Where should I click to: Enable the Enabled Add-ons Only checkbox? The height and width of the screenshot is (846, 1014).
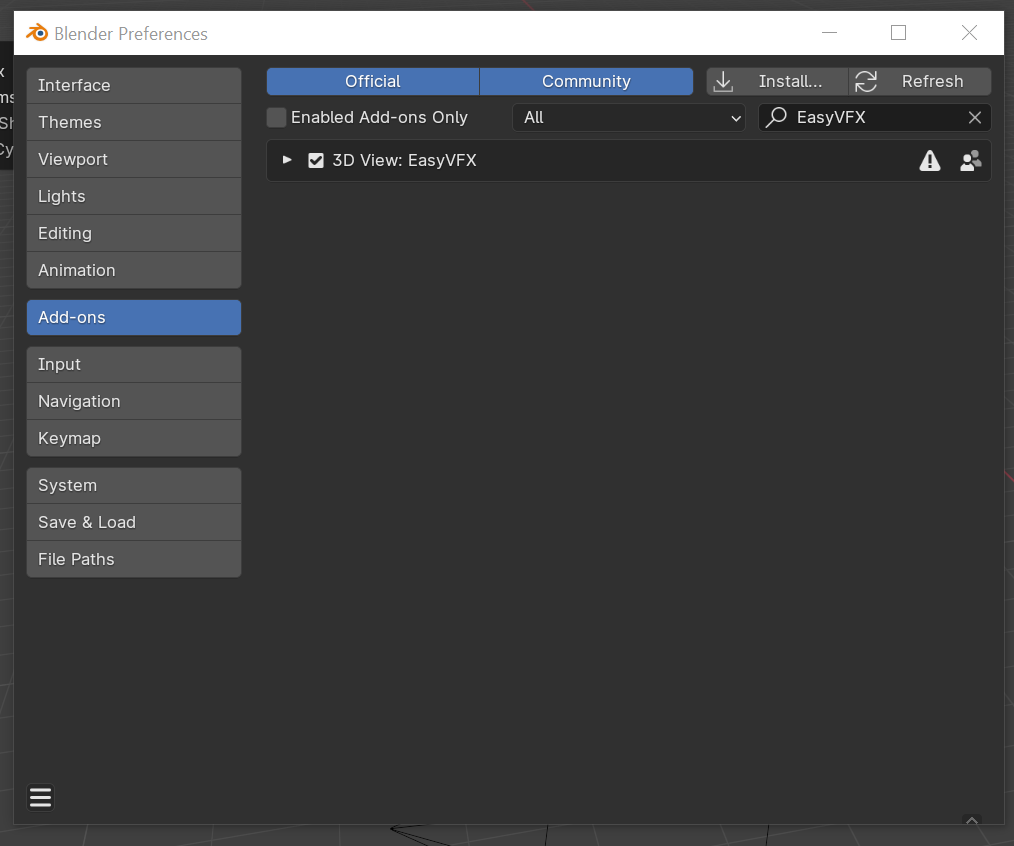(277, 118)
